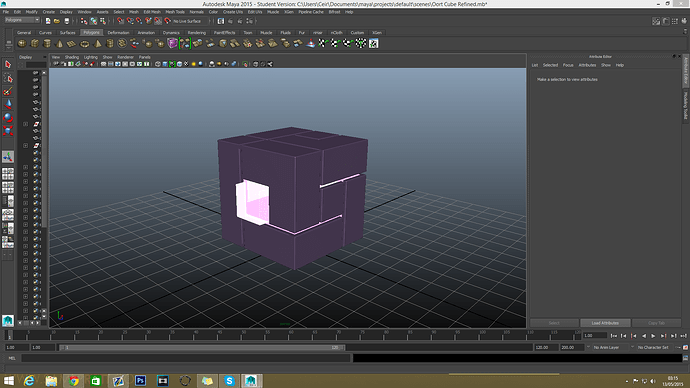This screenshot has height=388, width=690.
Task: Click the playback range slider bar
Action: [202, 347]
